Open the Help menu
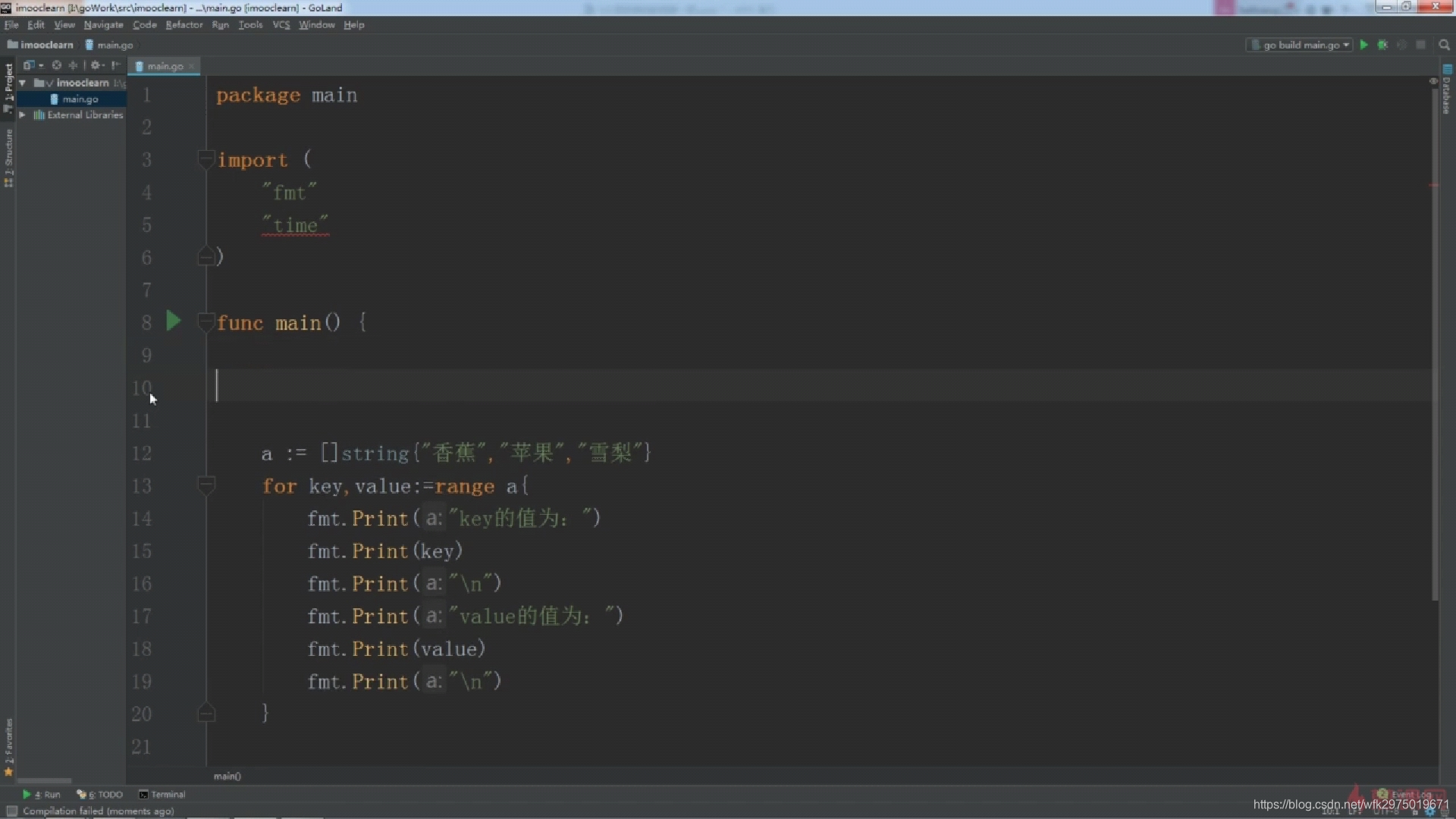This screenshot has height=819, width=1456. pos(353,25)
